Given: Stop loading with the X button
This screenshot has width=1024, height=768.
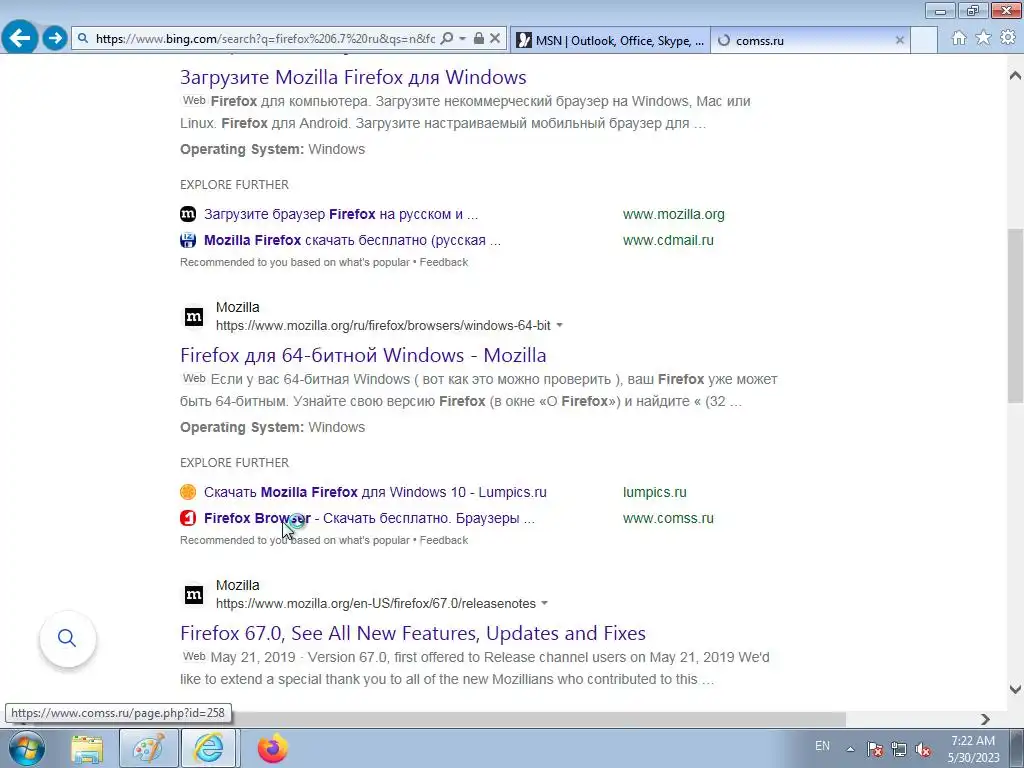Looking at the screenshot, I should [x=495, y=39].
